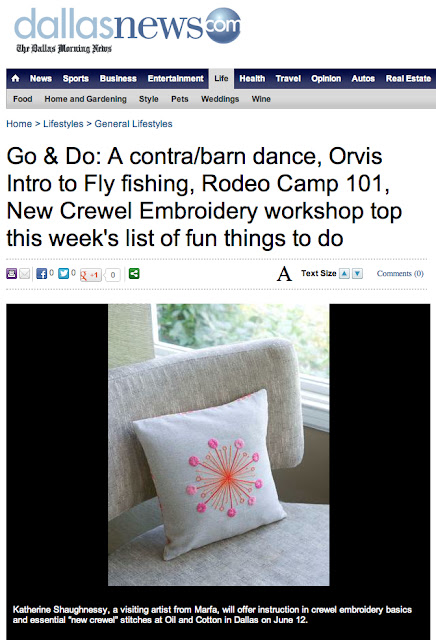Click the Google +1 button
436x640 pixels.
tap(91, 275)
